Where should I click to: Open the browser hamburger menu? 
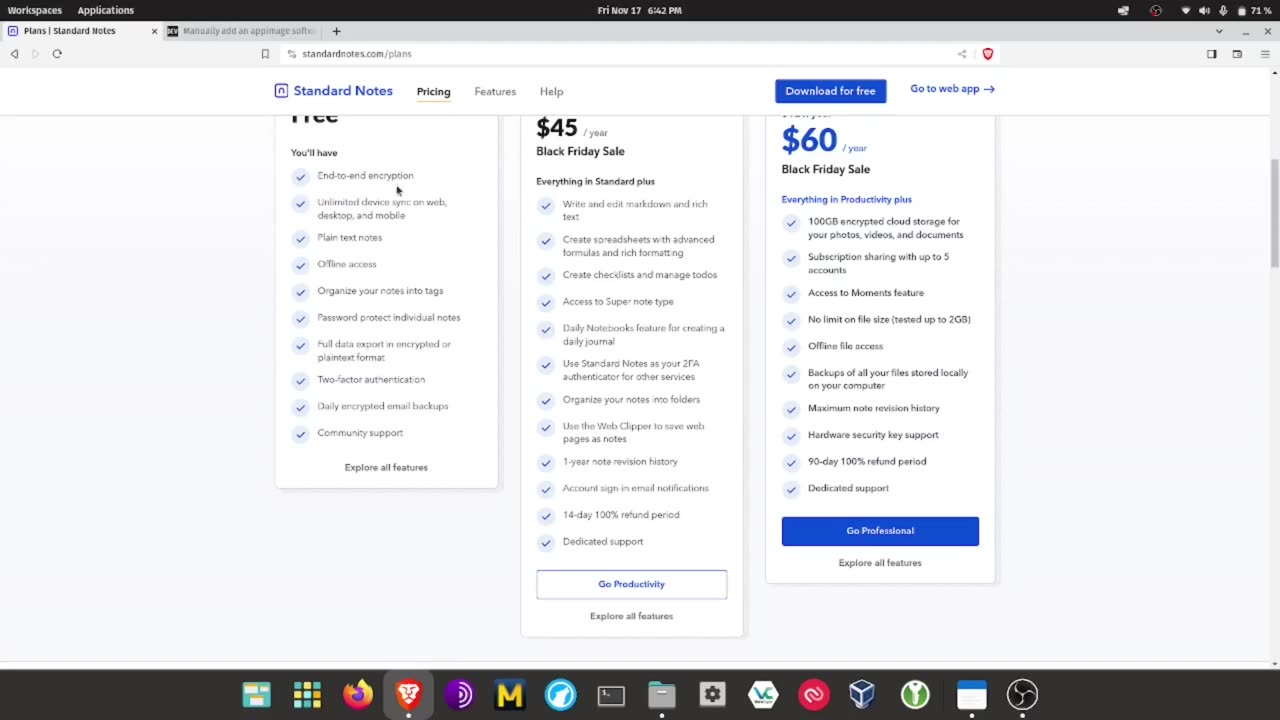click(1265, 54)
